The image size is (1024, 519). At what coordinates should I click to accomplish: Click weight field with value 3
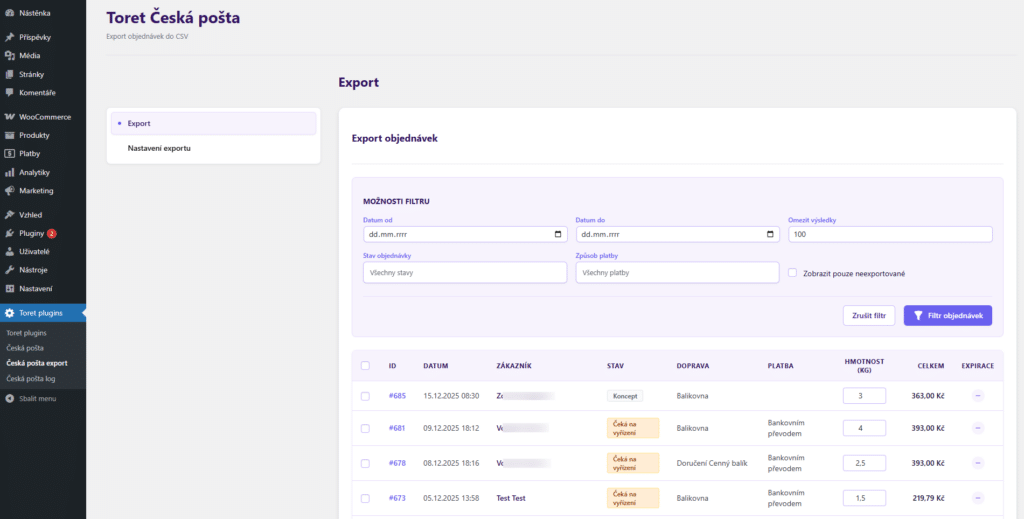click(x=864, y=396)
